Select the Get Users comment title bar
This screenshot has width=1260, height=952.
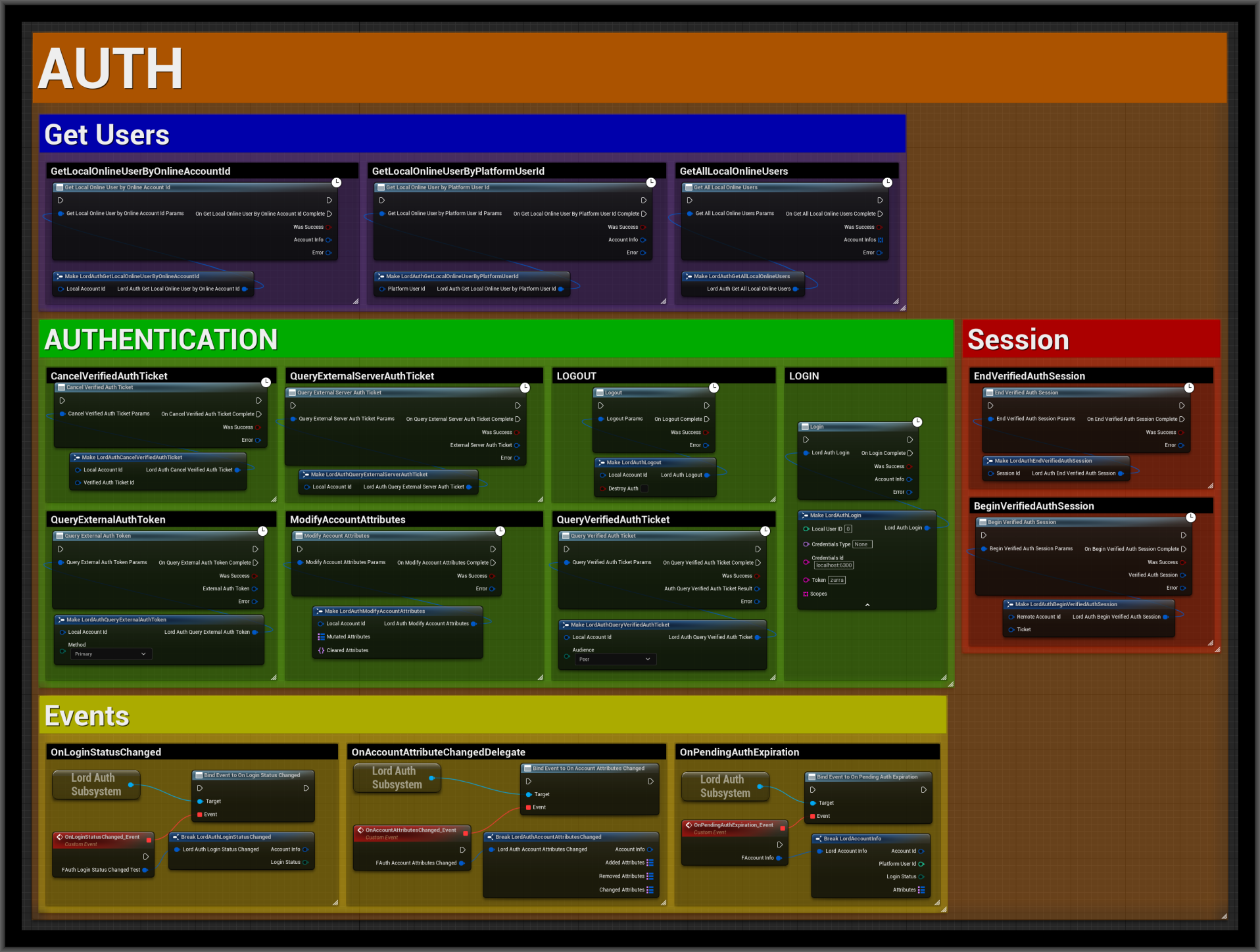pos(472,134)
